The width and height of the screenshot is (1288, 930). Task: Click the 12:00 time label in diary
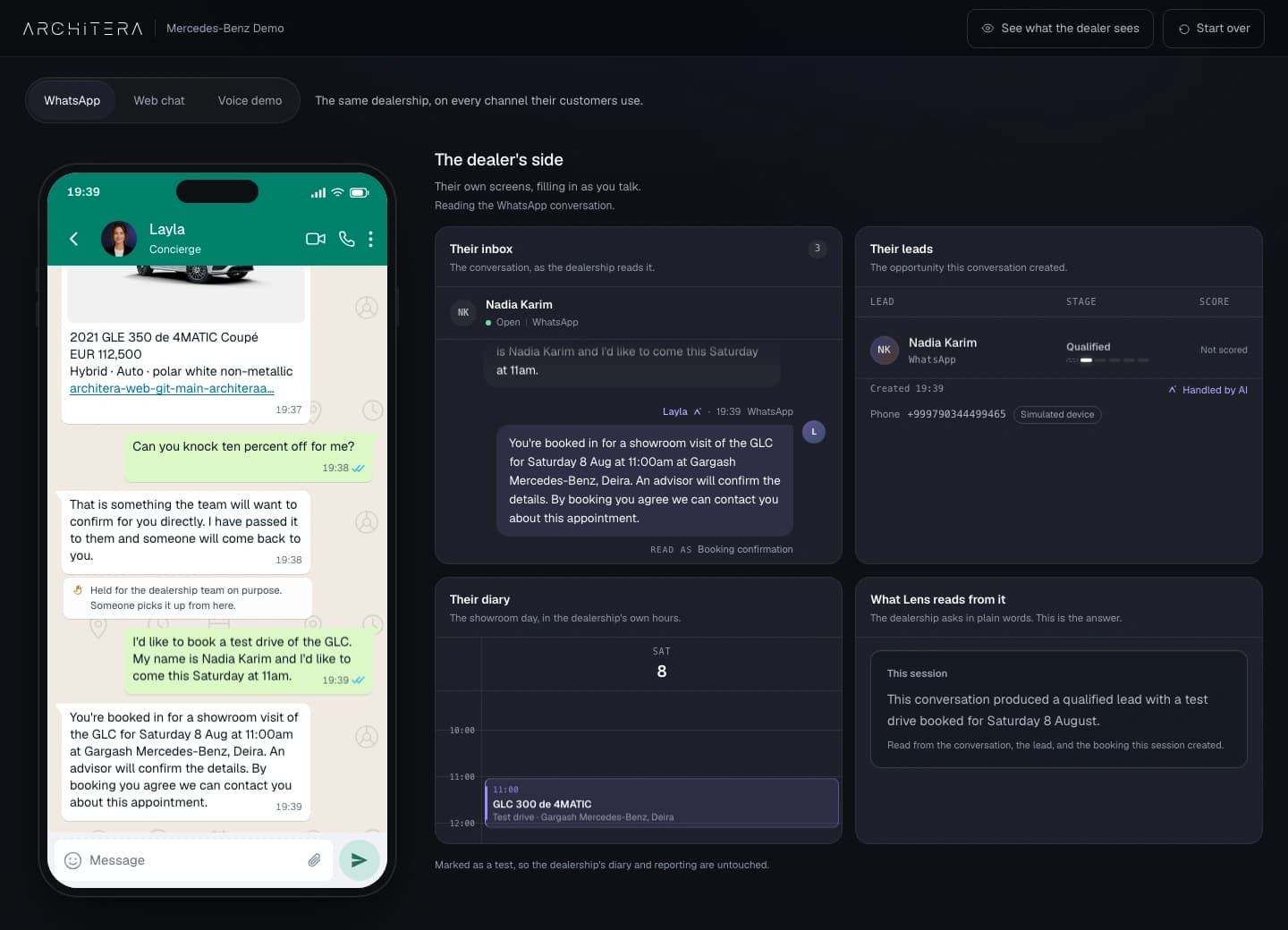462,824
